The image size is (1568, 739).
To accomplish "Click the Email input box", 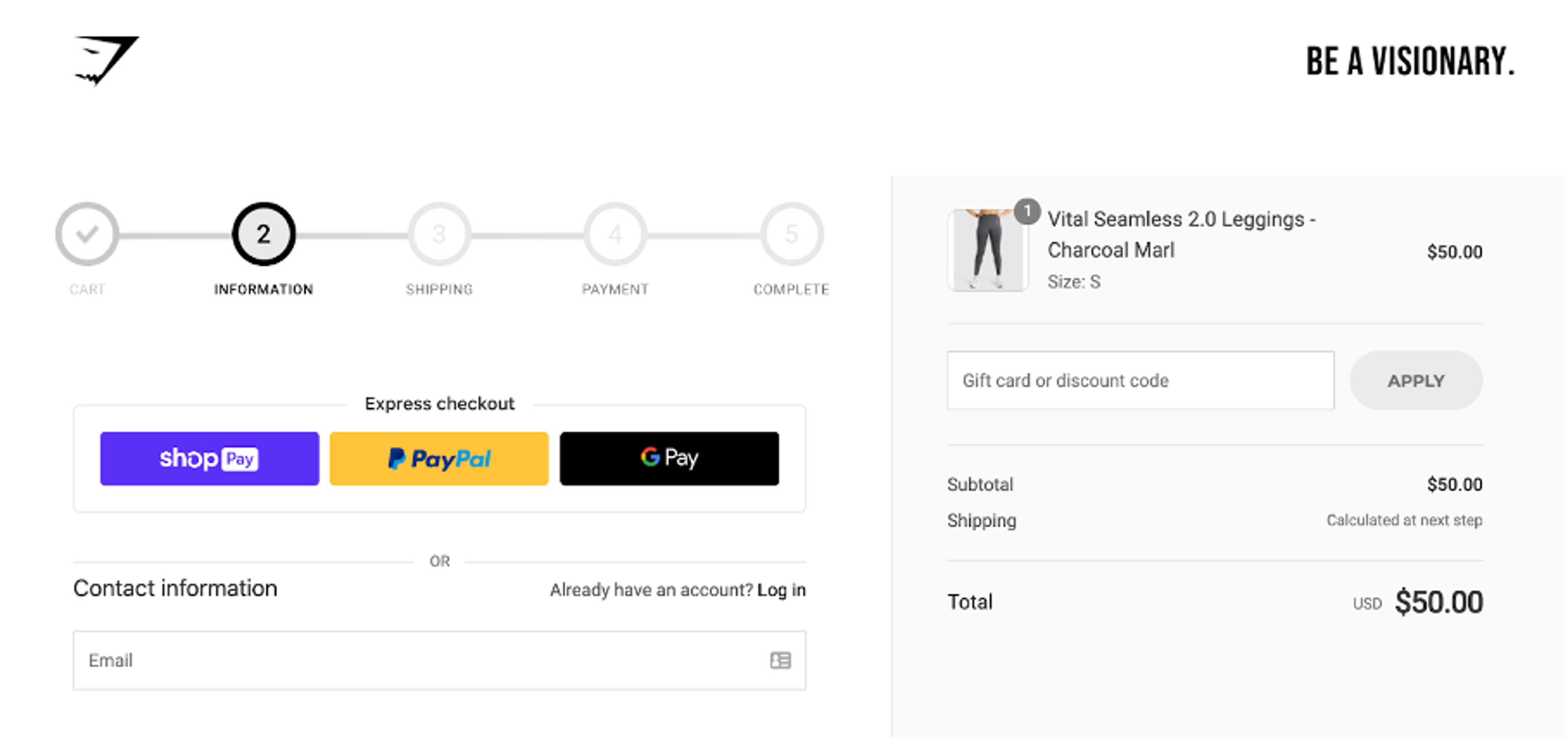I will pyautogui.click(x=426, y=661).
